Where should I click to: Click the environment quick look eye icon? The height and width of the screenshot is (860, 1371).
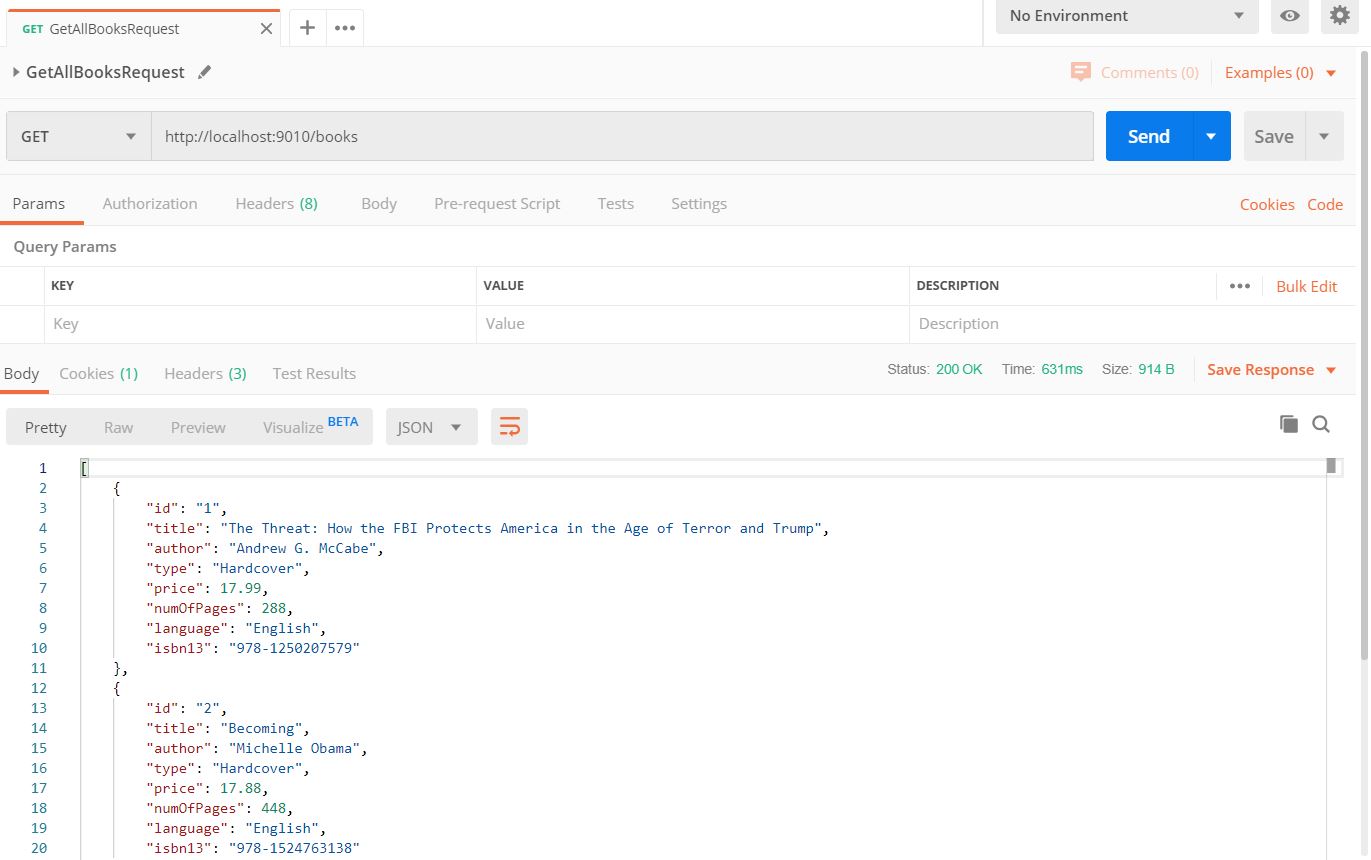1290,16
